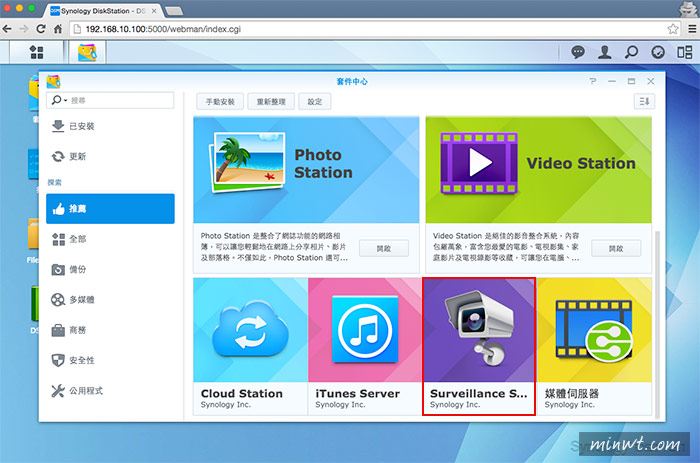Toggle the sort order icon button
Image resolution: width=700 pixels, height=463 pixels.
[x=644, y=101]
